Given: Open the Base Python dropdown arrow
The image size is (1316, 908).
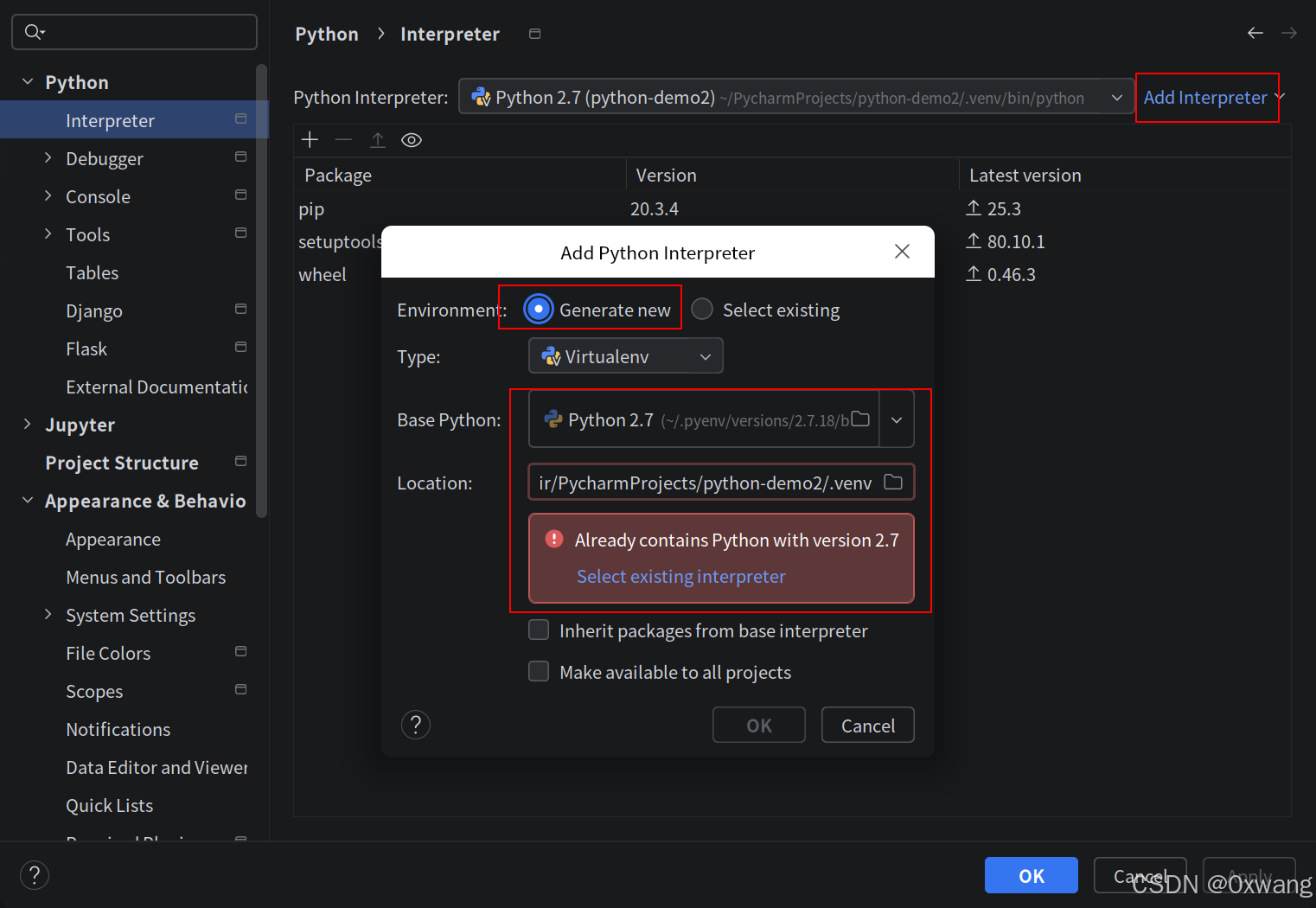Looking at the screenshot, I should [x=897, y=419].
